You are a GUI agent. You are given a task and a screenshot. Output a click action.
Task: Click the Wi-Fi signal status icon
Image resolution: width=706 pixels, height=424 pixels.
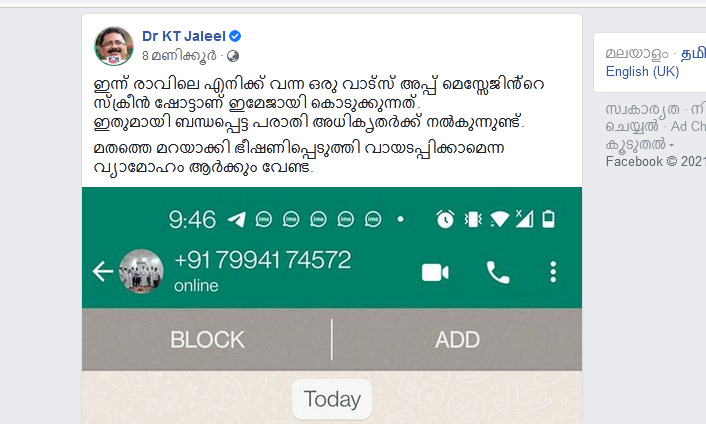click(x=499, y=219)
